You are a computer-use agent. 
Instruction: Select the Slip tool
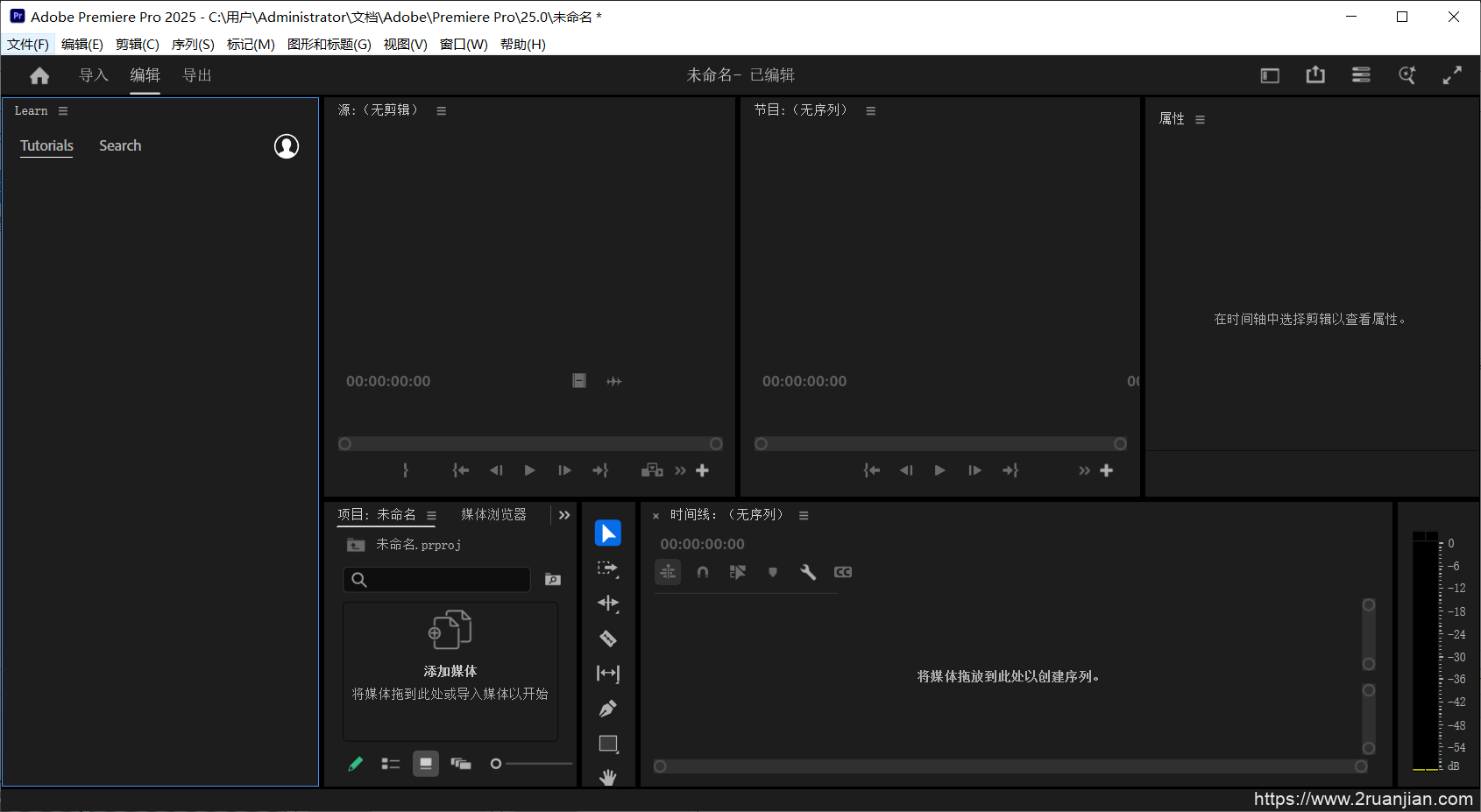tap(608, 674)
